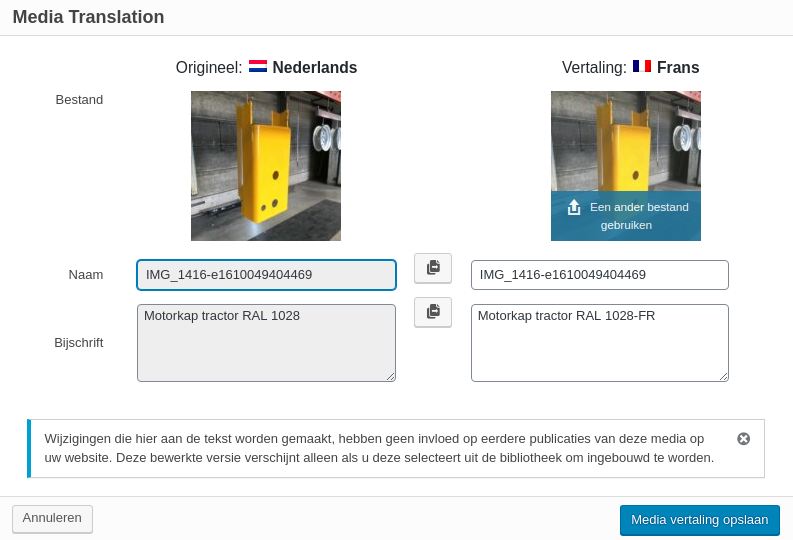793x540 pixels.
Task: Dismiss the blue information notice
Action: click(x=743, y=439)
